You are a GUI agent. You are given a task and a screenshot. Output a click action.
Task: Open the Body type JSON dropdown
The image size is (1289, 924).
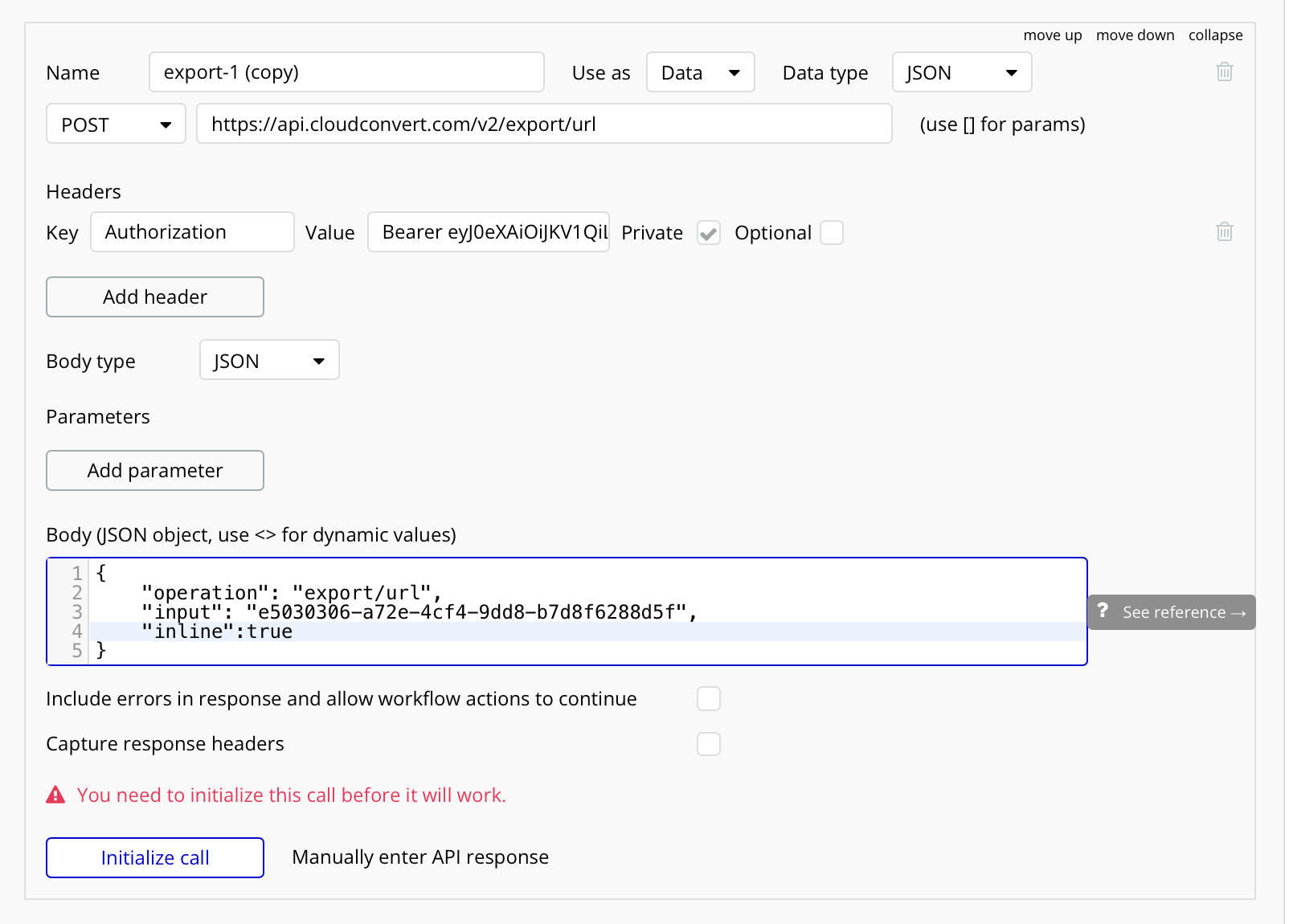coord(269,360)
